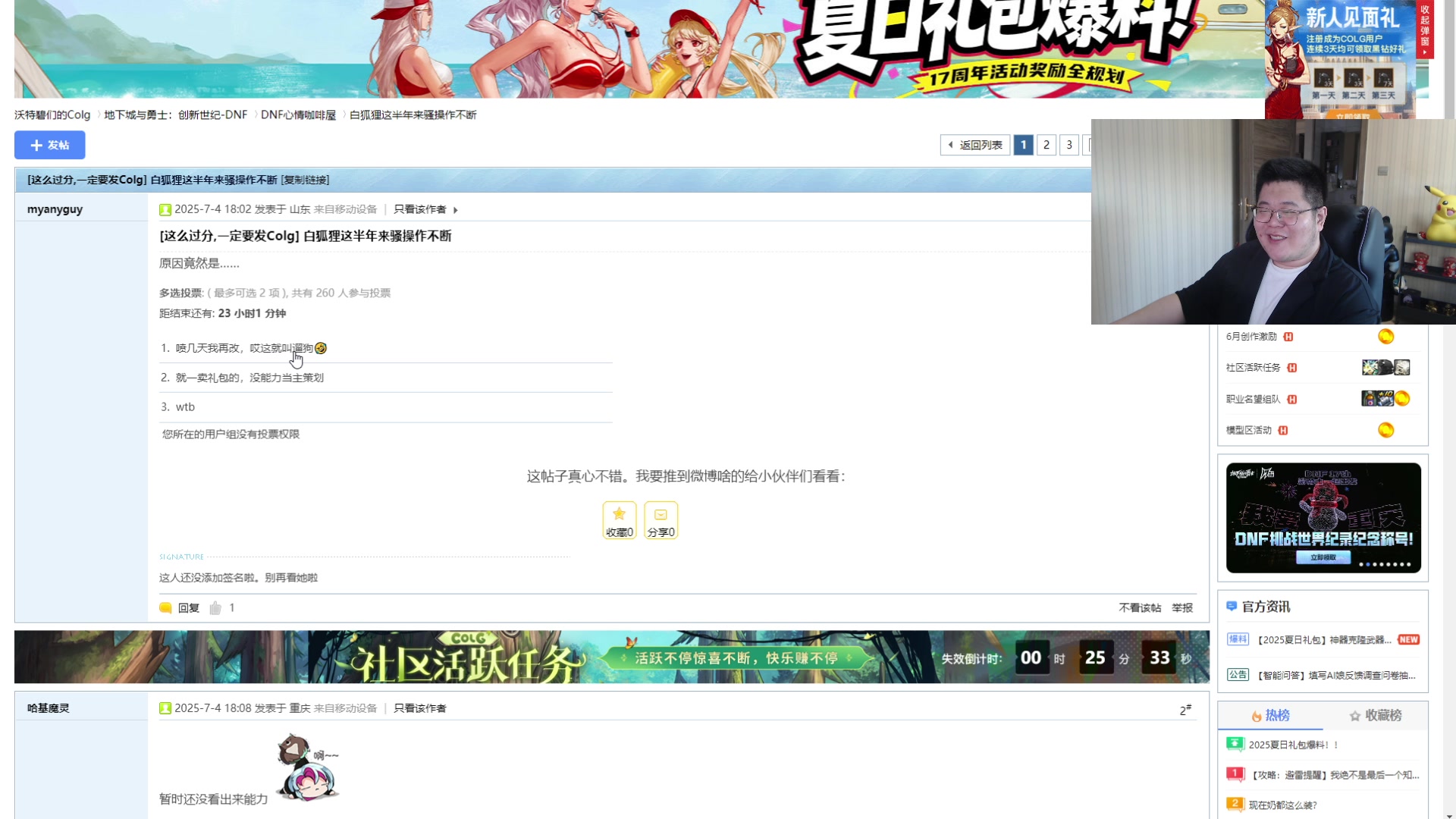Expand arrow next to 只看该作者
1456x819 pixels.
pyautogui.click(x=455, y=210)
